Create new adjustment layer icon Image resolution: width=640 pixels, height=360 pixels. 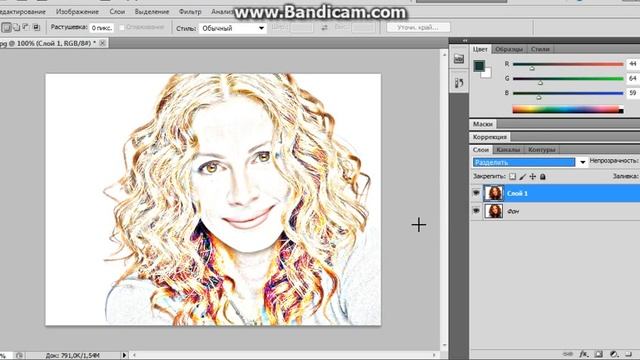point(614,354)
